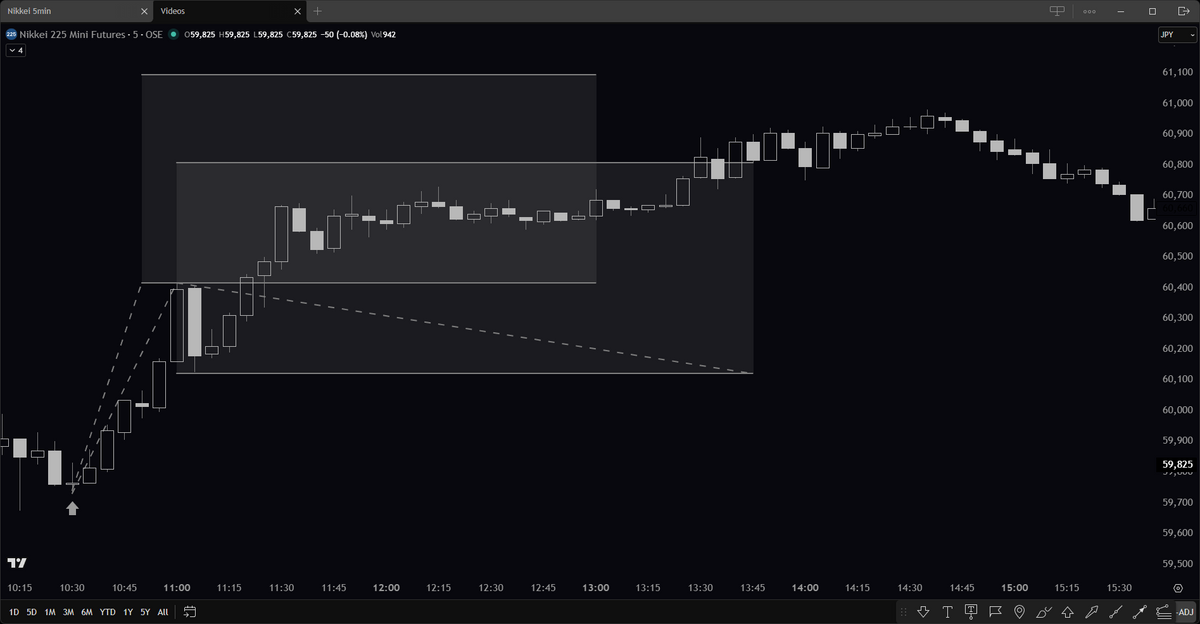1200x624 pixels.
Task: Click the up arrow marker below candle
Action: coord(72,508)
